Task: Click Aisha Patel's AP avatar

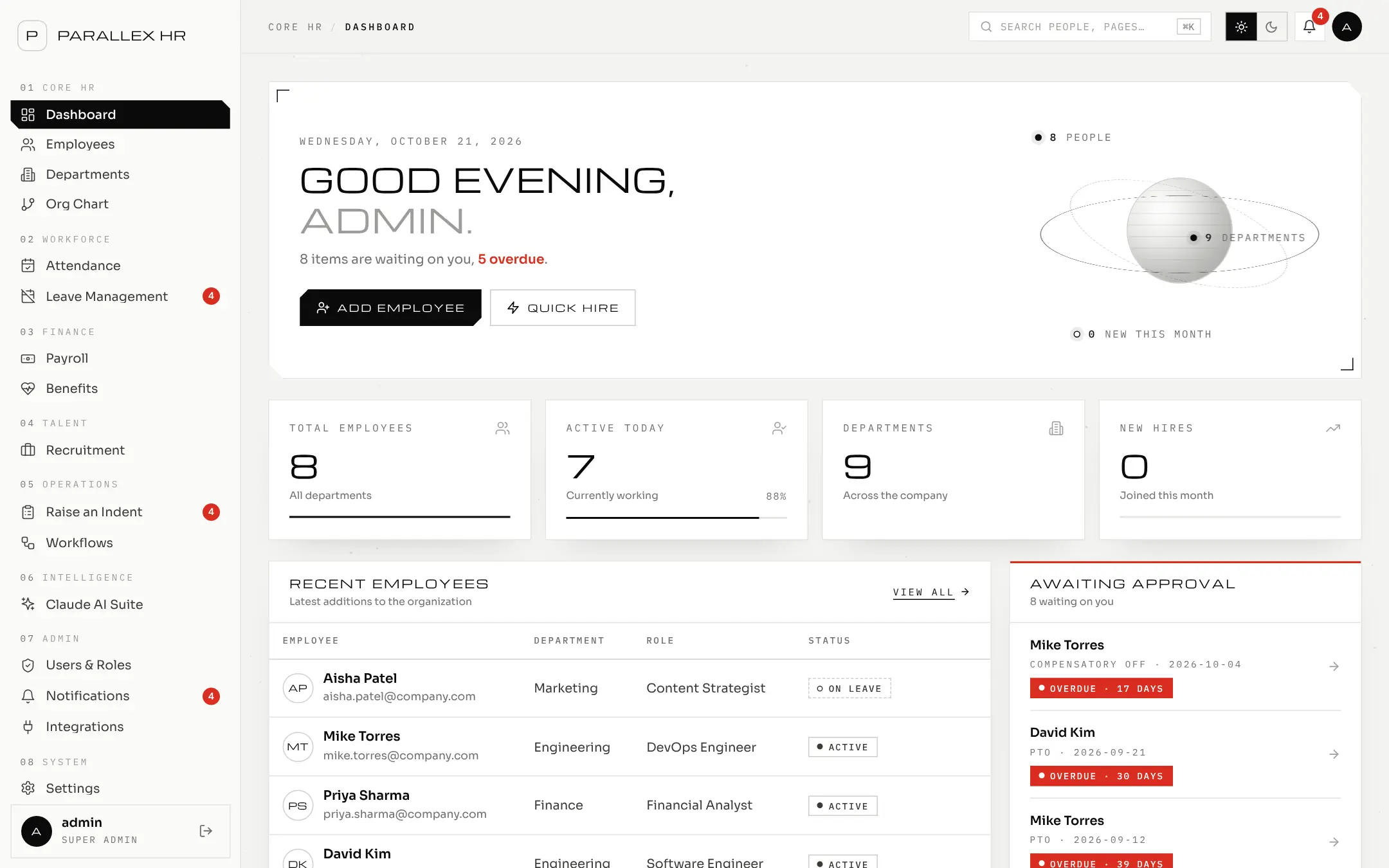Action: click(x=298, y=688)
